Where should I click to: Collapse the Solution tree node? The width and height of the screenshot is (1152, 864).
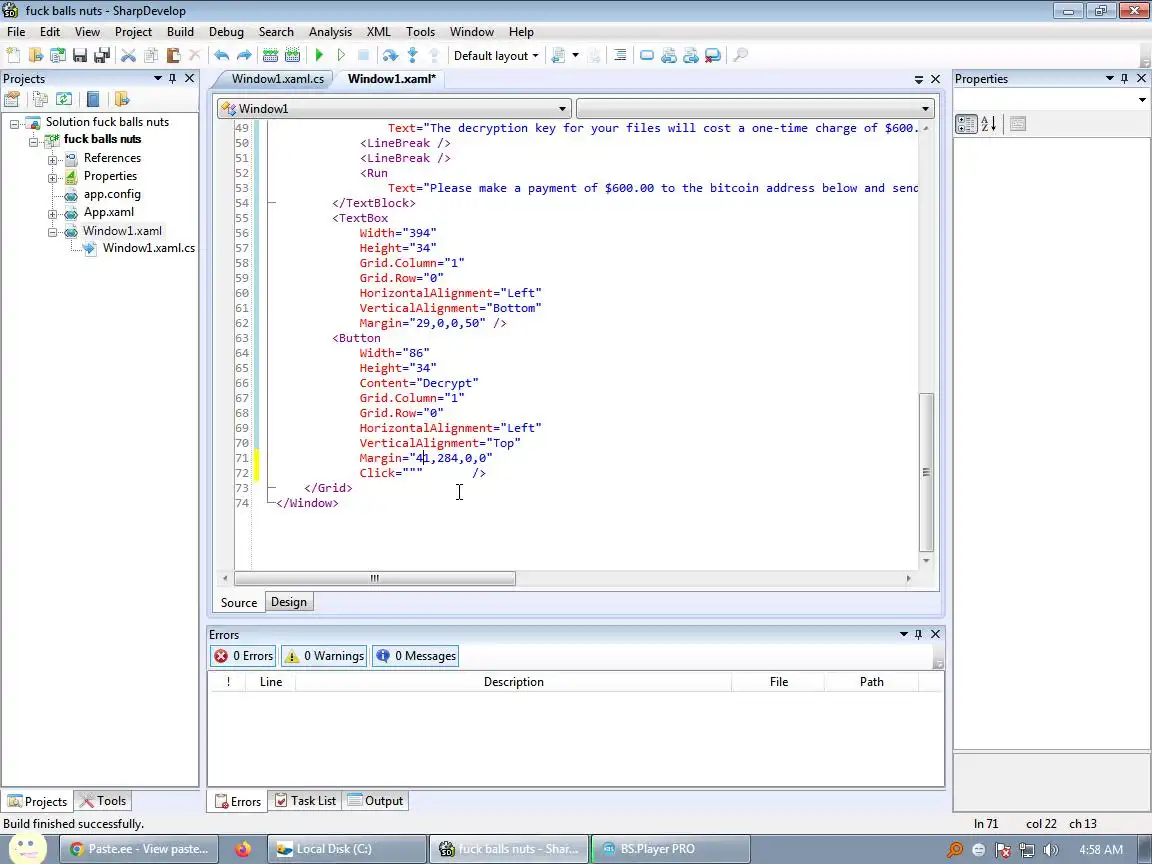14,123
